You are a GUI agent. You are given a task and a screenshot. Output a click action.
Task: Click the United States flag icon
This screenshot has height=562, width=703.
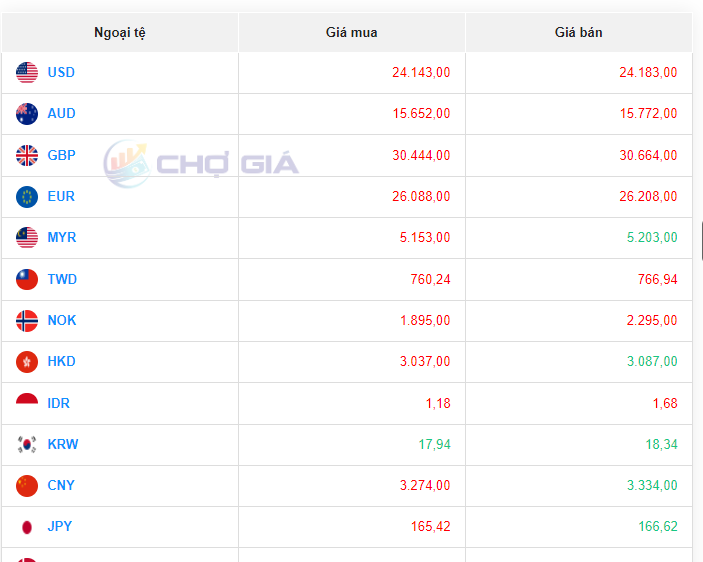(27, 72)
